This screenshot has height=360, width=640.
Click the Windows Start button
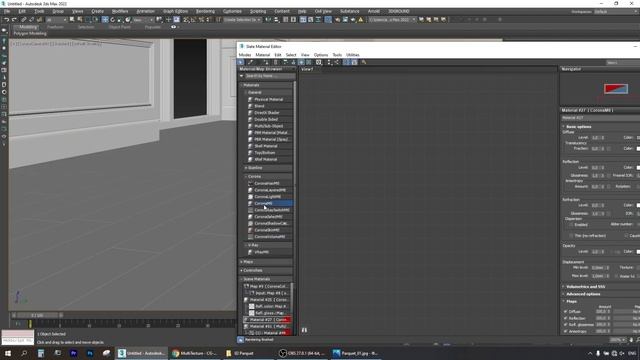pos(8,353)
